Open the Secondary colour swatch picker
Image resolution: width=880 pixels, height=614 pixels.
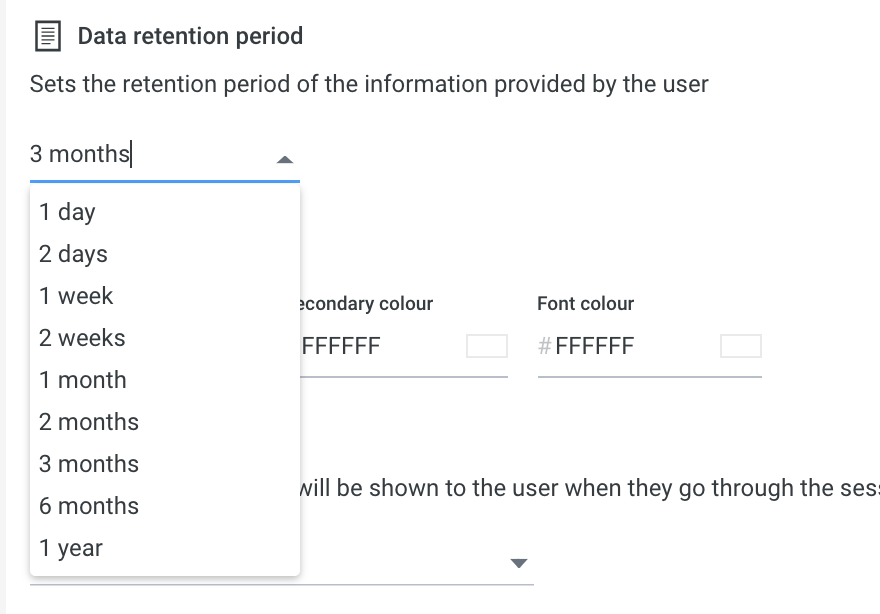(487, 346)
